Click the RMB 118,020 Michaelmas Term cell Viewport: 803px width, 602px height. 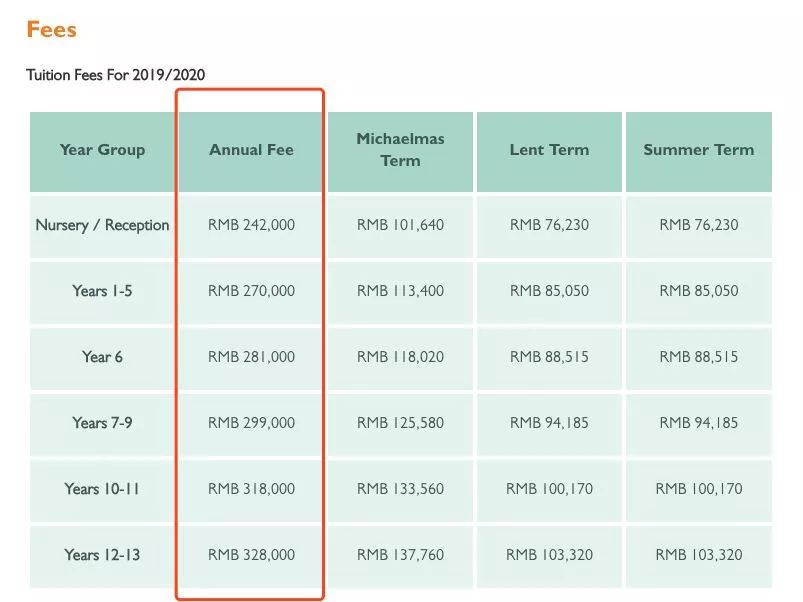pyautogui.click(x=400, y=357)
